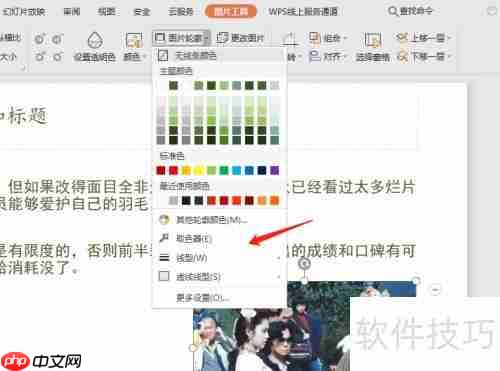This screenshot has width=500, height=371.
Task: Click the 颜色 picture color icon
Action: click(134, 40)
